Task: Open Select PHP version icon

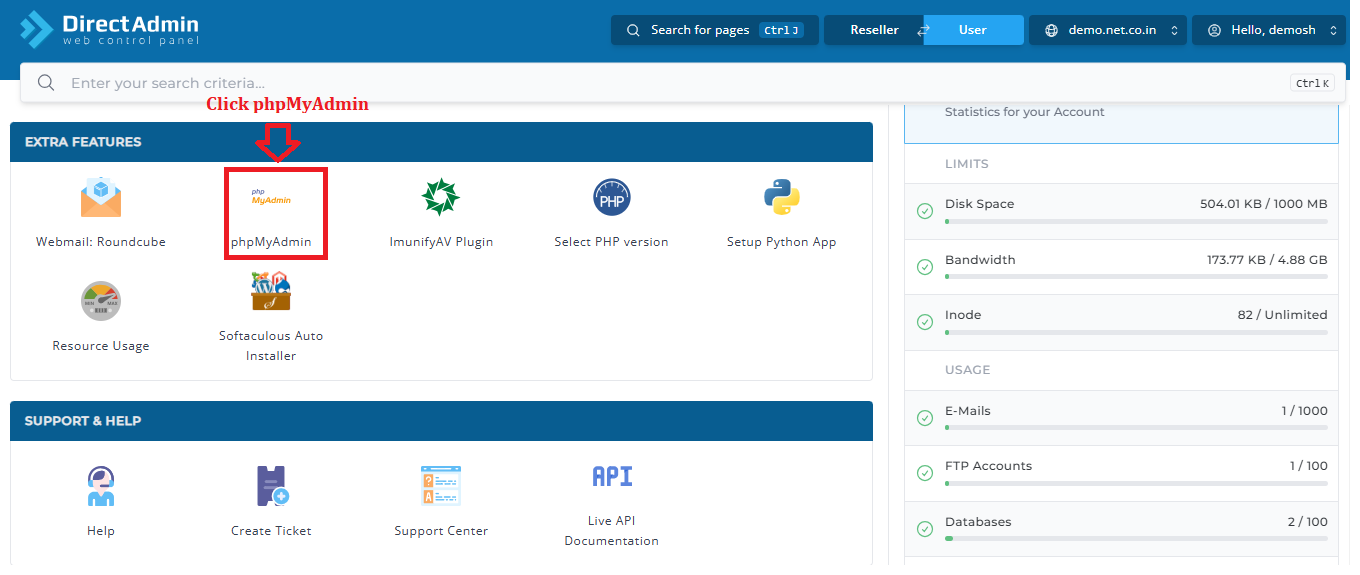Action: [x=612, y=197]
